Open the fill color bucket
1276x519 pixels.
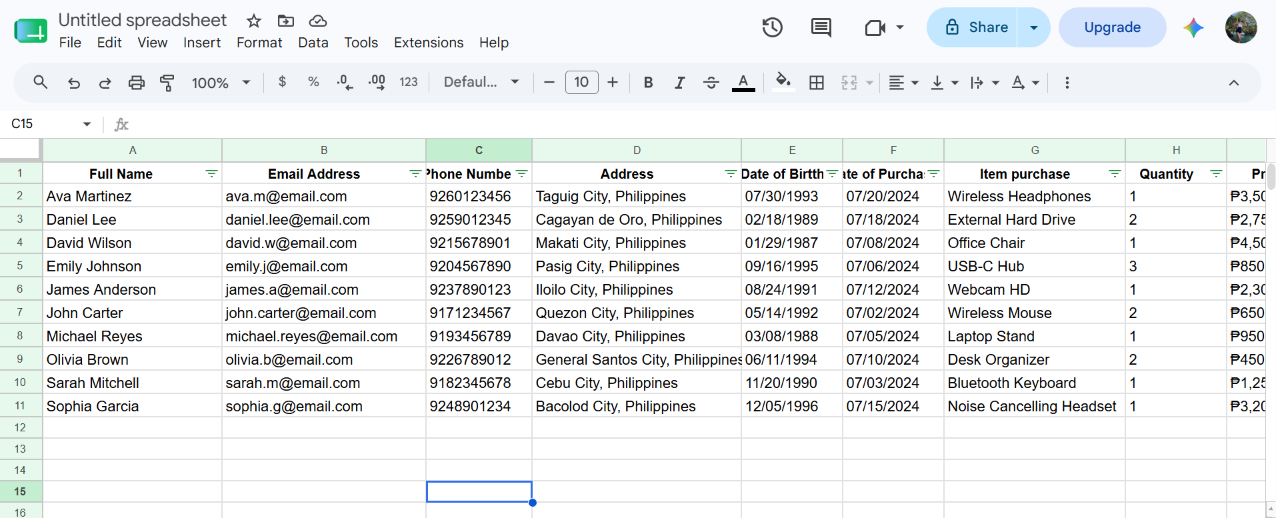[x=784, y=82]
